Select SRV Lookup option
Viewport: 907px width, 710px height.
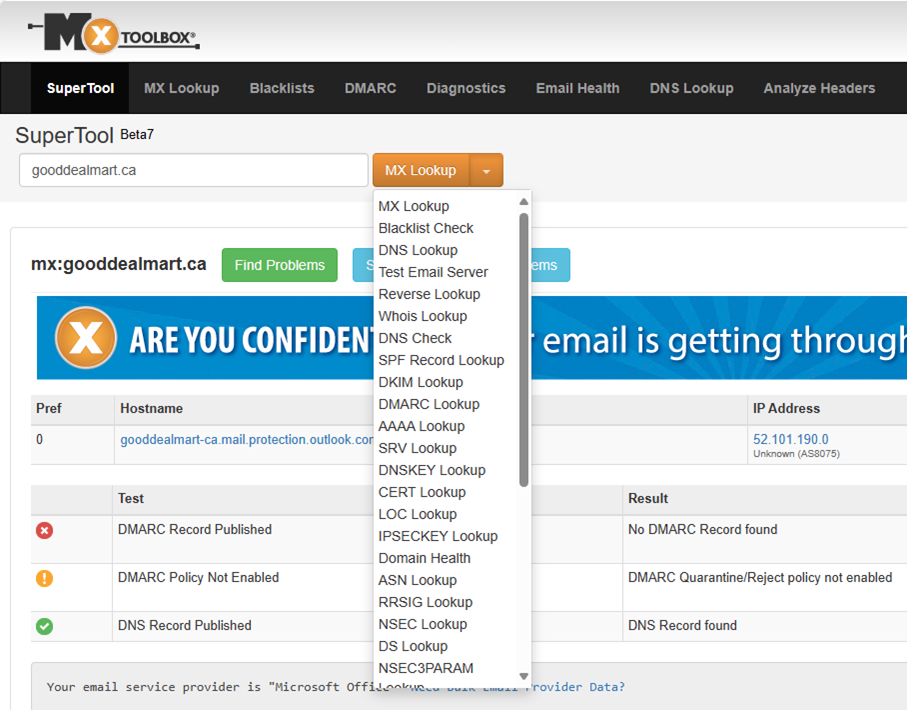417,448
